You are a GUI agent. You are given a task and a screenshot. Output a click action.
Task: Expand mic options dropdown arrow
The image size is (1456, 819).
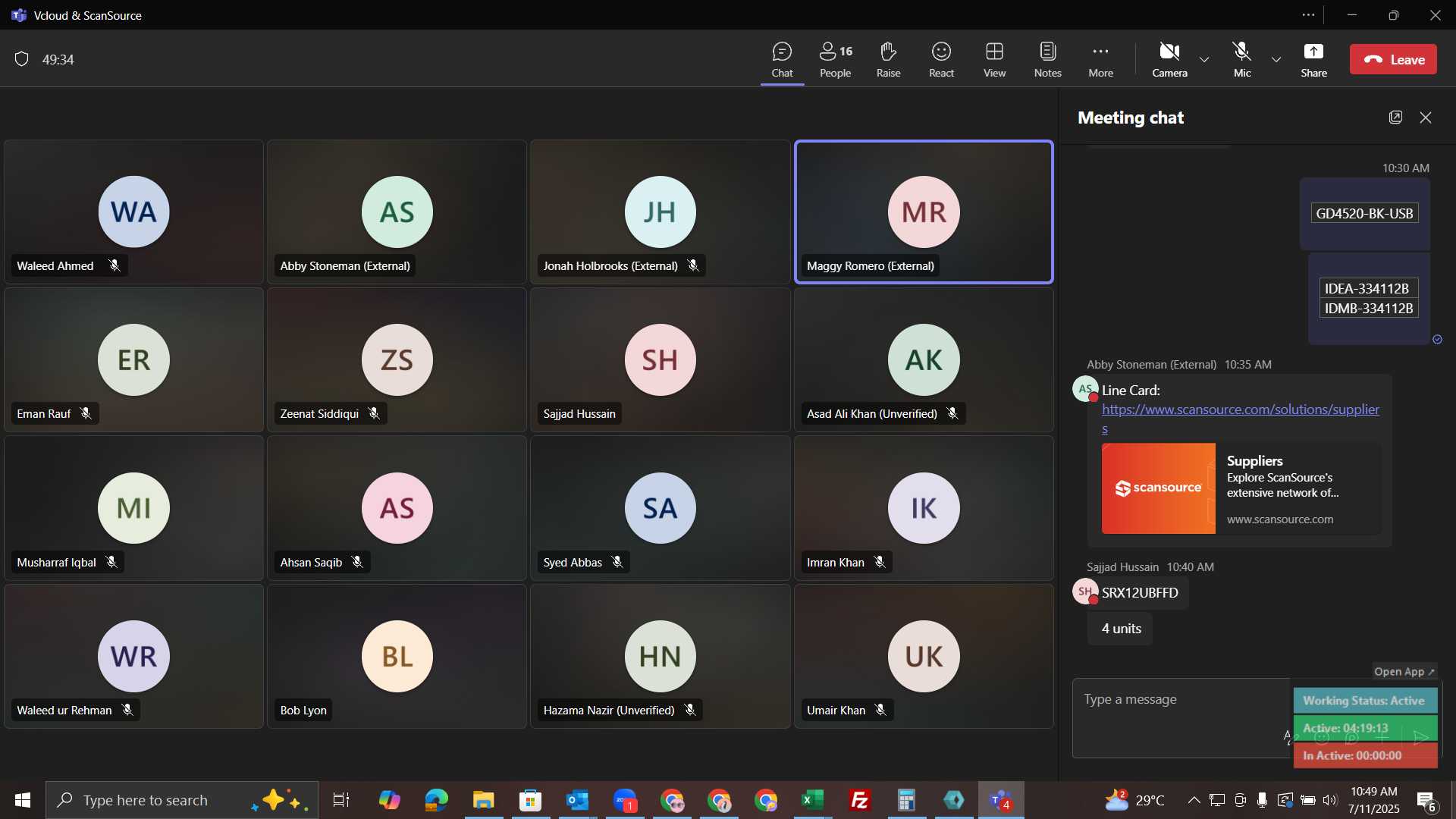(x=1276, y=59)
